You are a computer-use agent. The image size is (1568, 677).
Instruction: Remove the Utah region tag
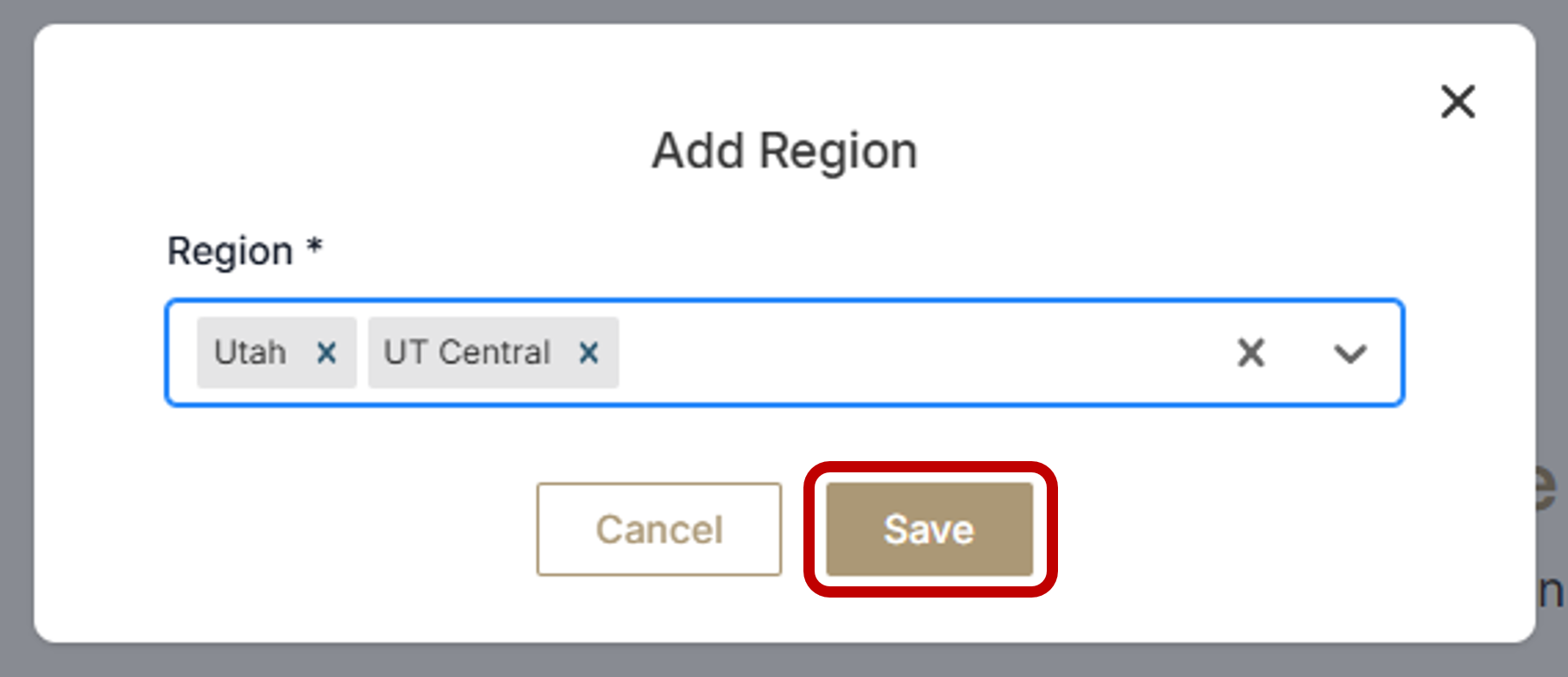click(326, 352)
